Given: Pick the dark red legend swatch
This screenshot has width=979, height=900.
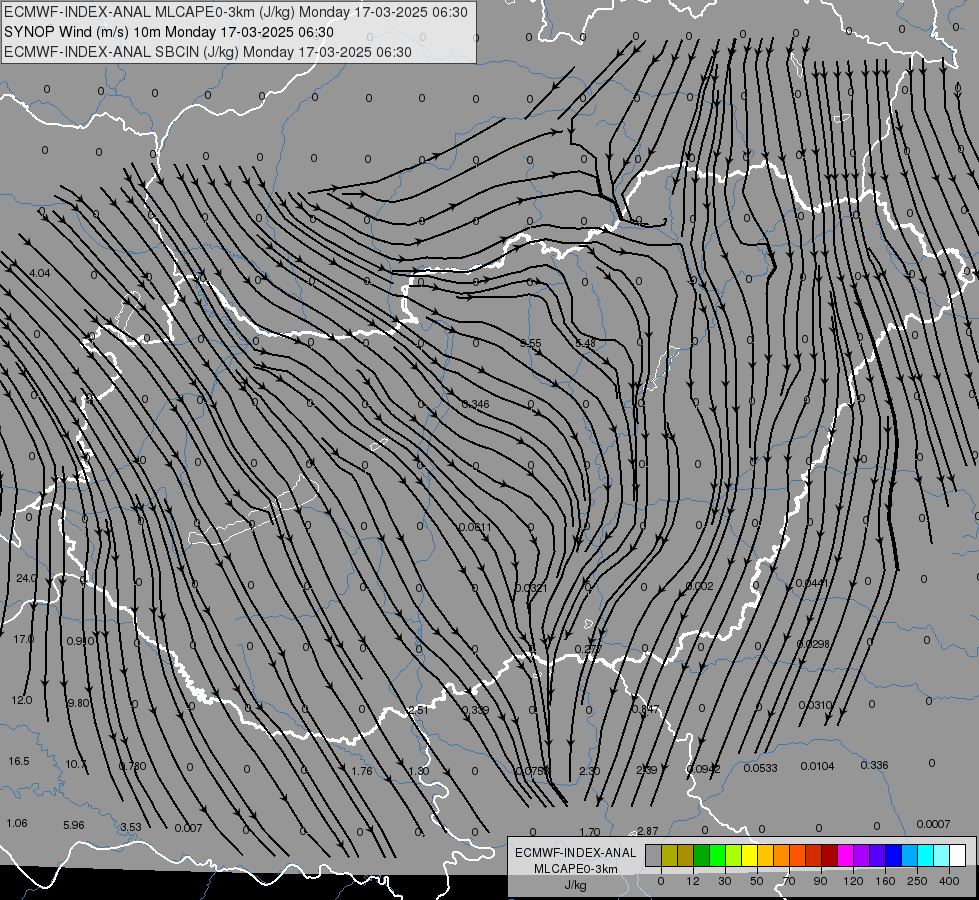Looking at the screenshot, I should 830,855.
